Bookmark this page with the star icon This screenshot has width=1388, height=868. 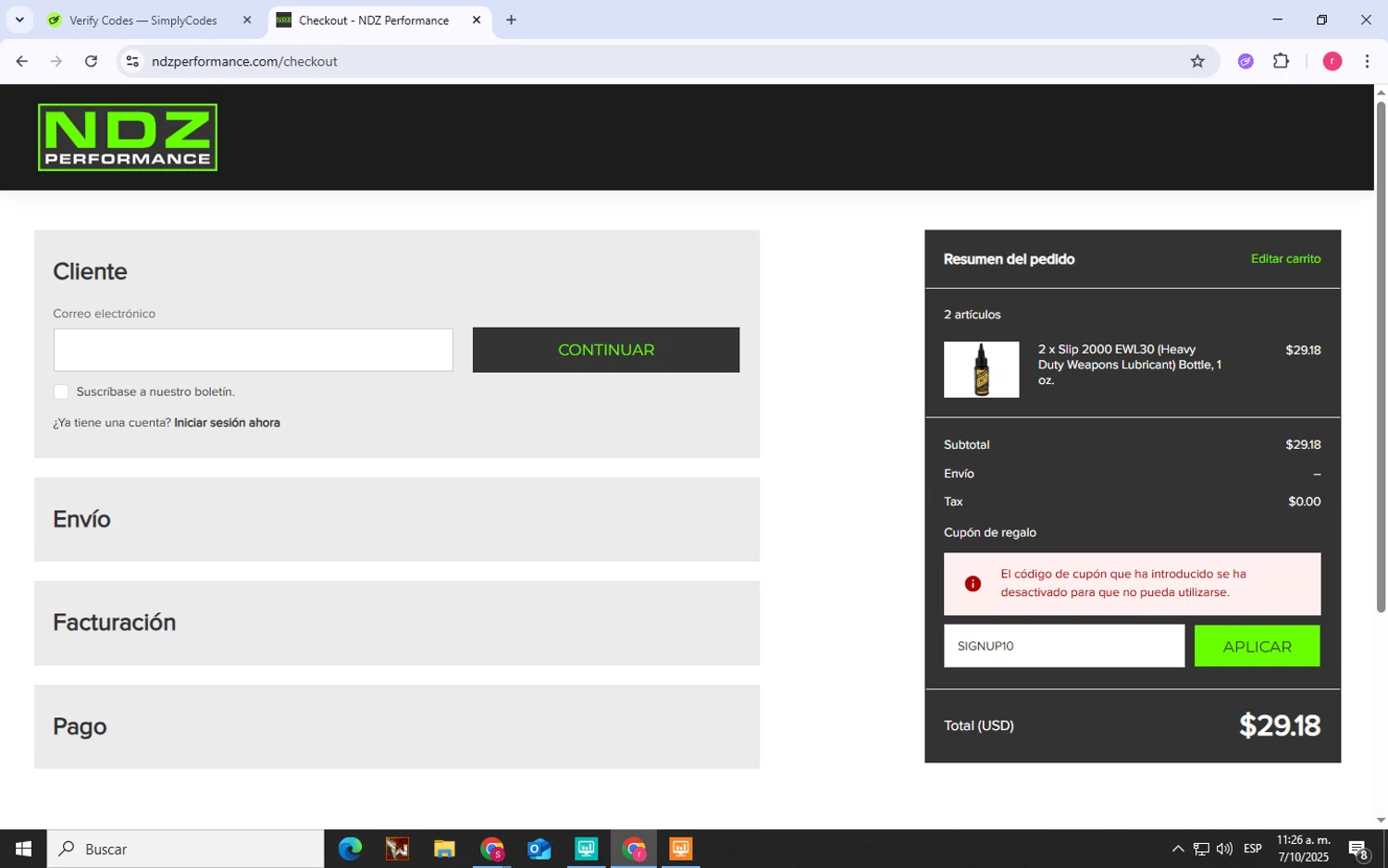[1197, 61]
